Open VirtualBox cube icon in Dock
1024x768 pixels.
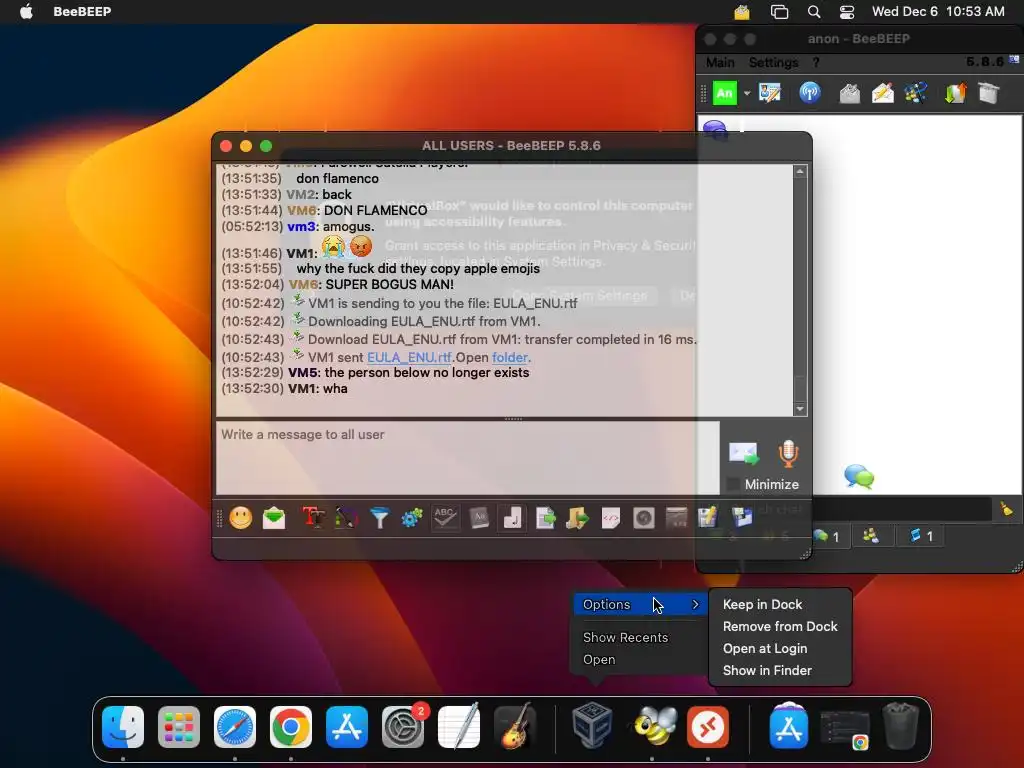592,726
